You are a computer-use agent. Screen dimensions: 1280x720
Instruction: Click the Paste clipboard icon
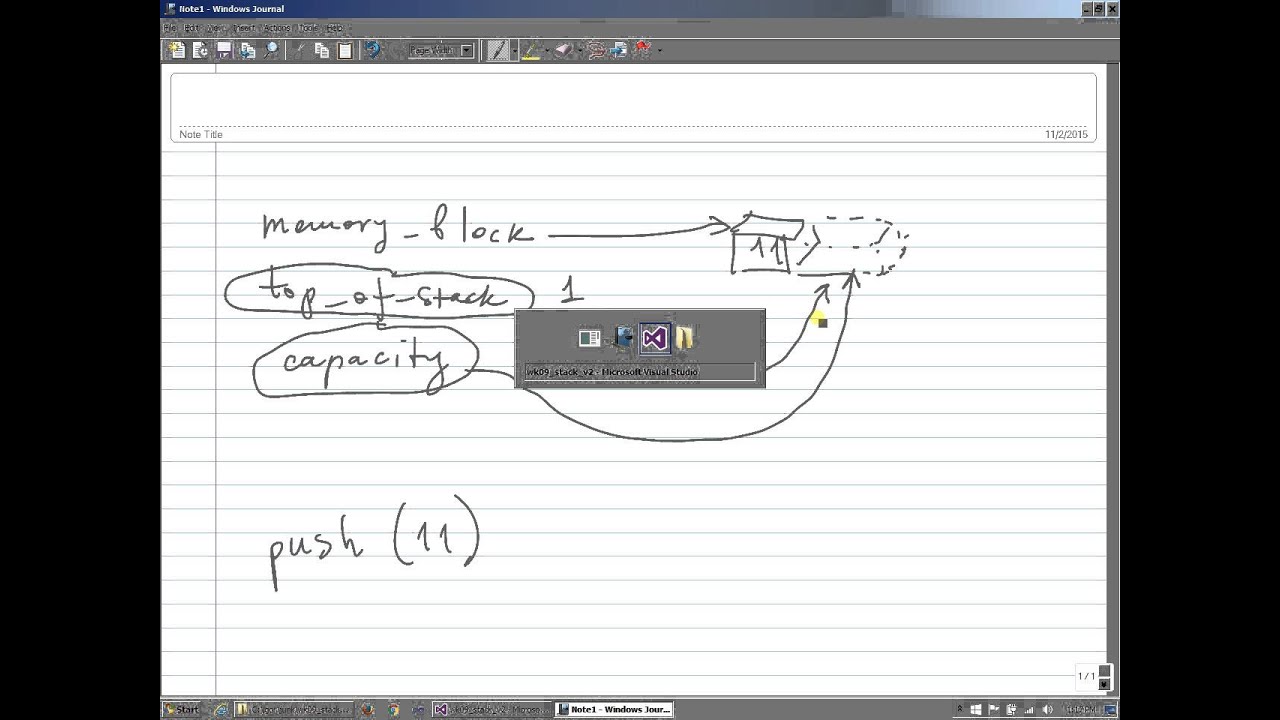coord(345,50)
